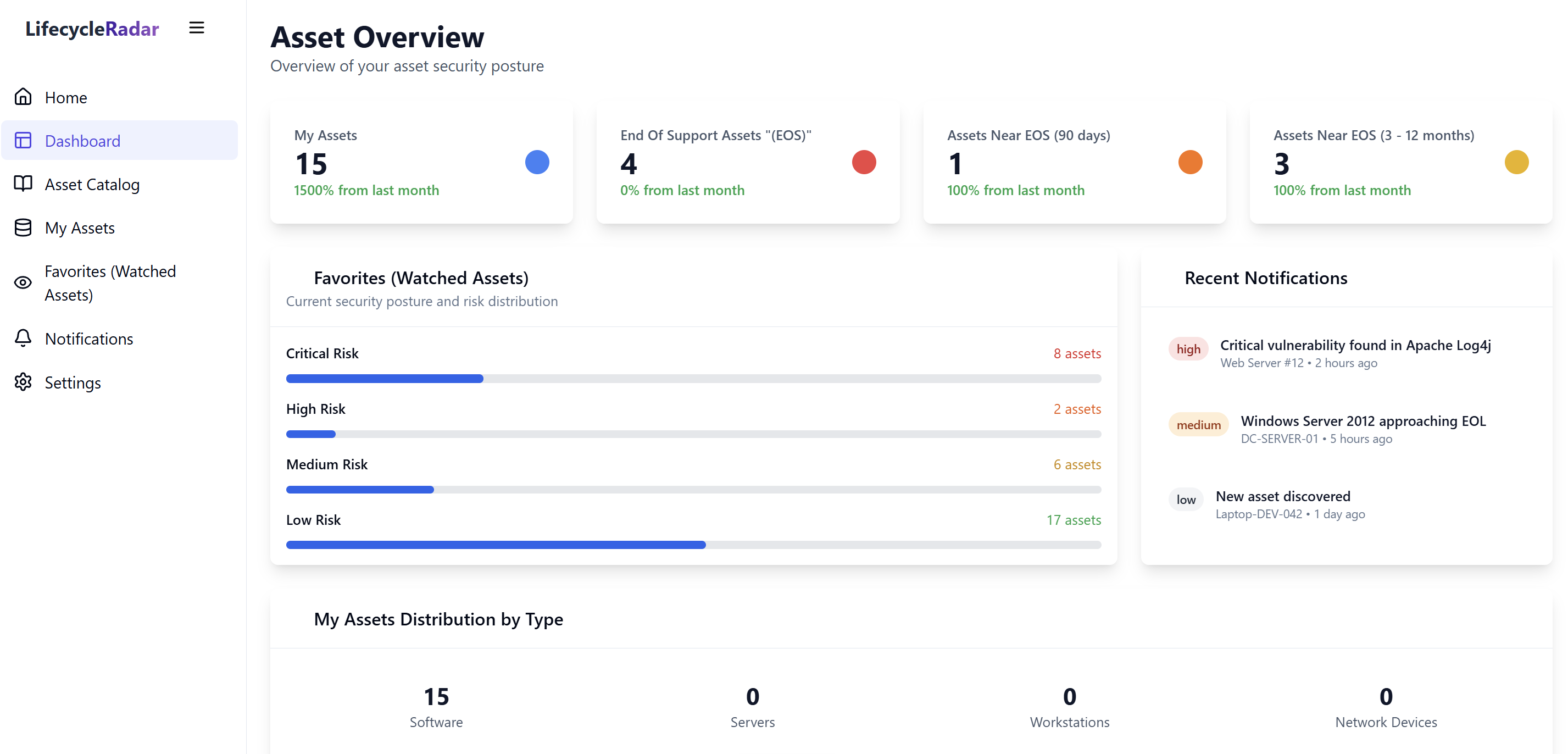The image size is (1568, 754).
Task: Click 'Web Server #12 • 2 hours ago'
Action: click(x=1298, y=363)
